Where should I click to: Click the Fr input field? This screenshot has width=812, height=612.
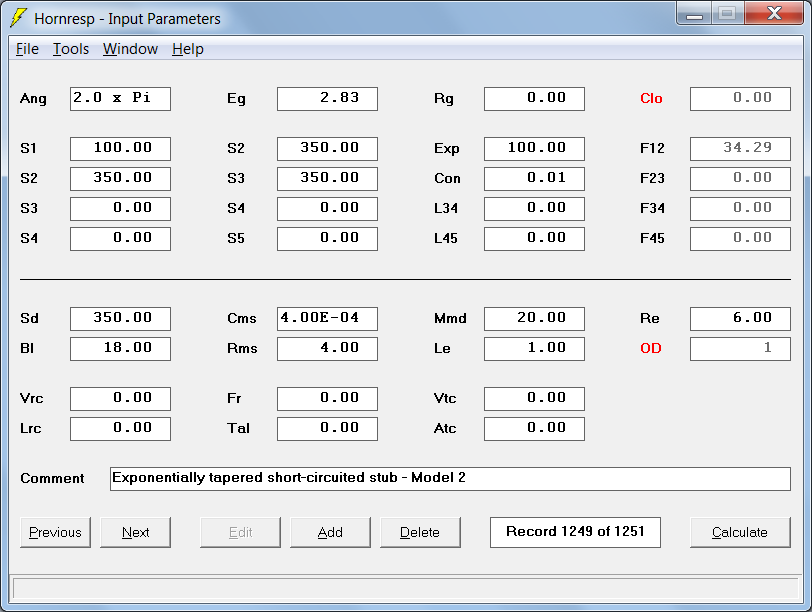point(327,399)
